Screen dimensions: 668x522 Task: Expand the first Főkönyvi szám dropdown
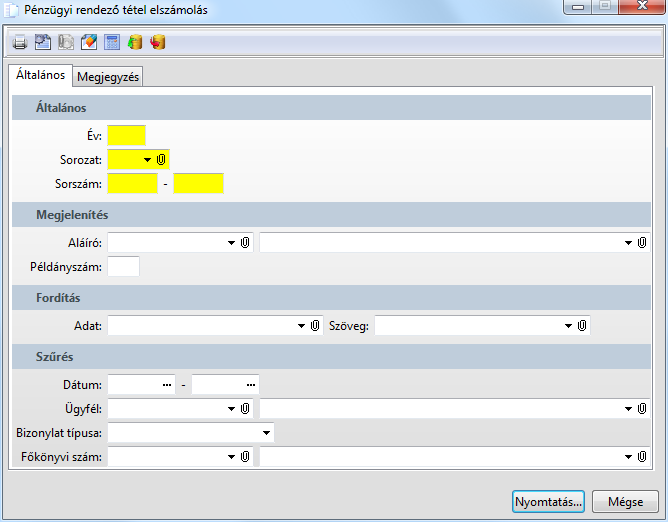point(231,457)
